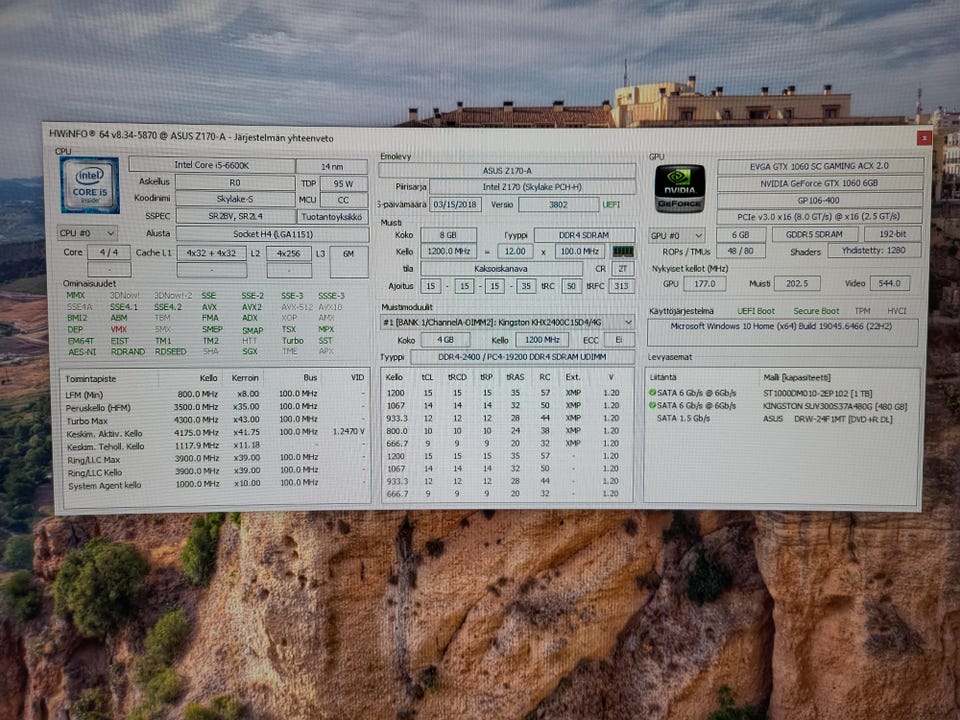
Task: Click the NVIDIA GeForce GTX 1060 6GB field
Action: (819, 183)
